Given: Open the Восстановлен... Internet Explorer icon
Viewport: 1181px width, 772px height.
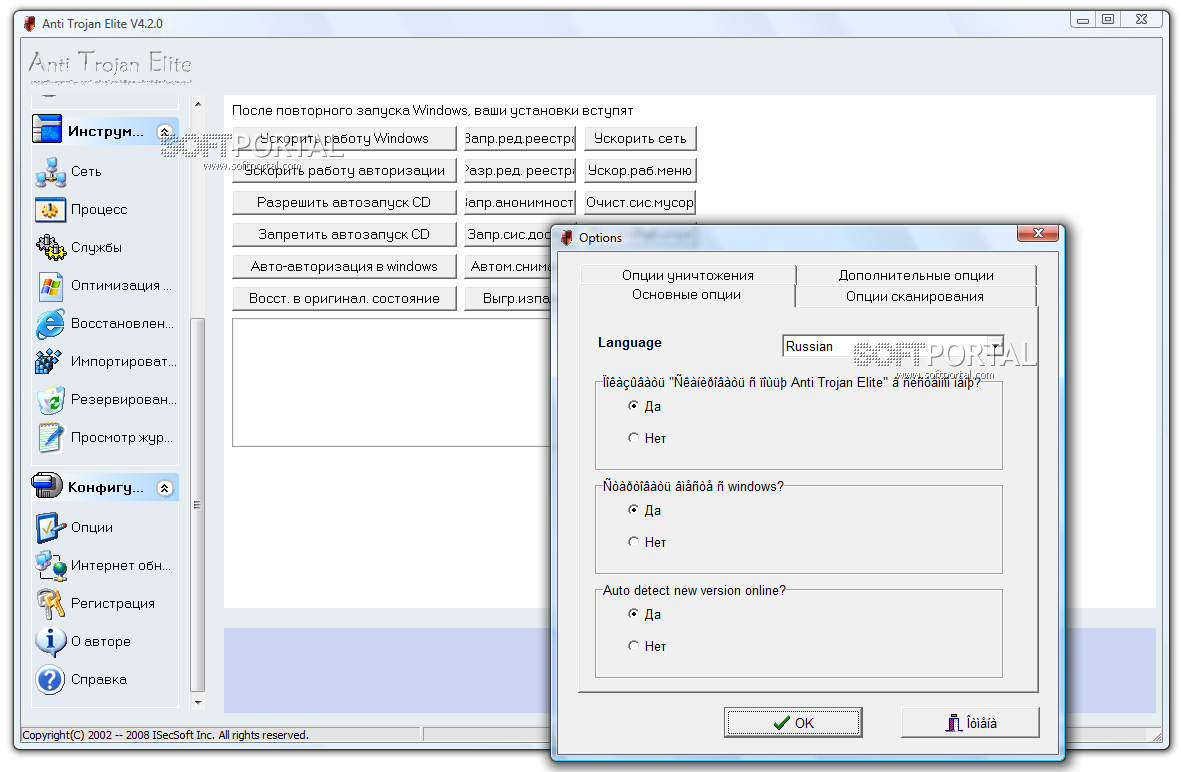Looking at the screenshot, I should pos(50,323).
